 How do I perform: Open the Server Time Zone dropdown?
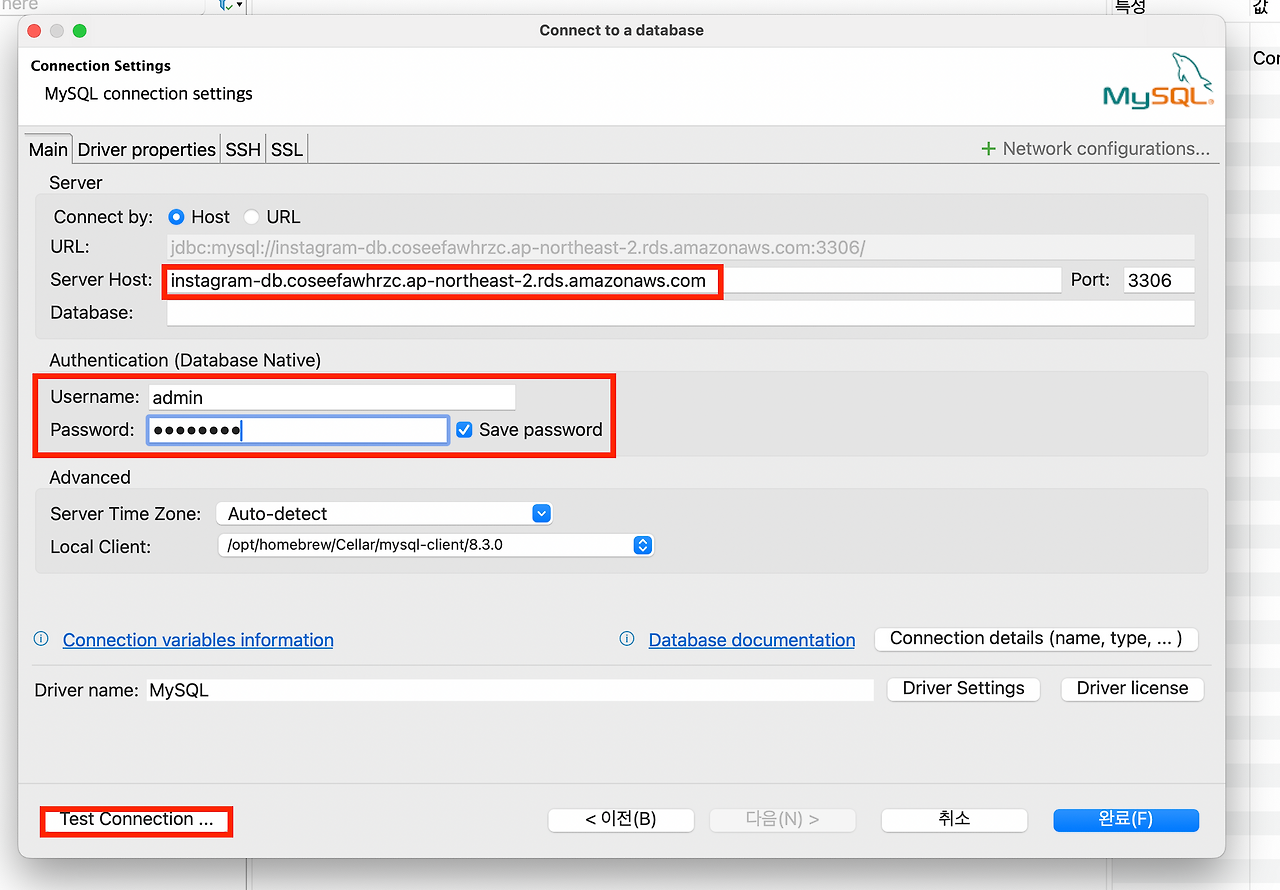pos(384,514)
